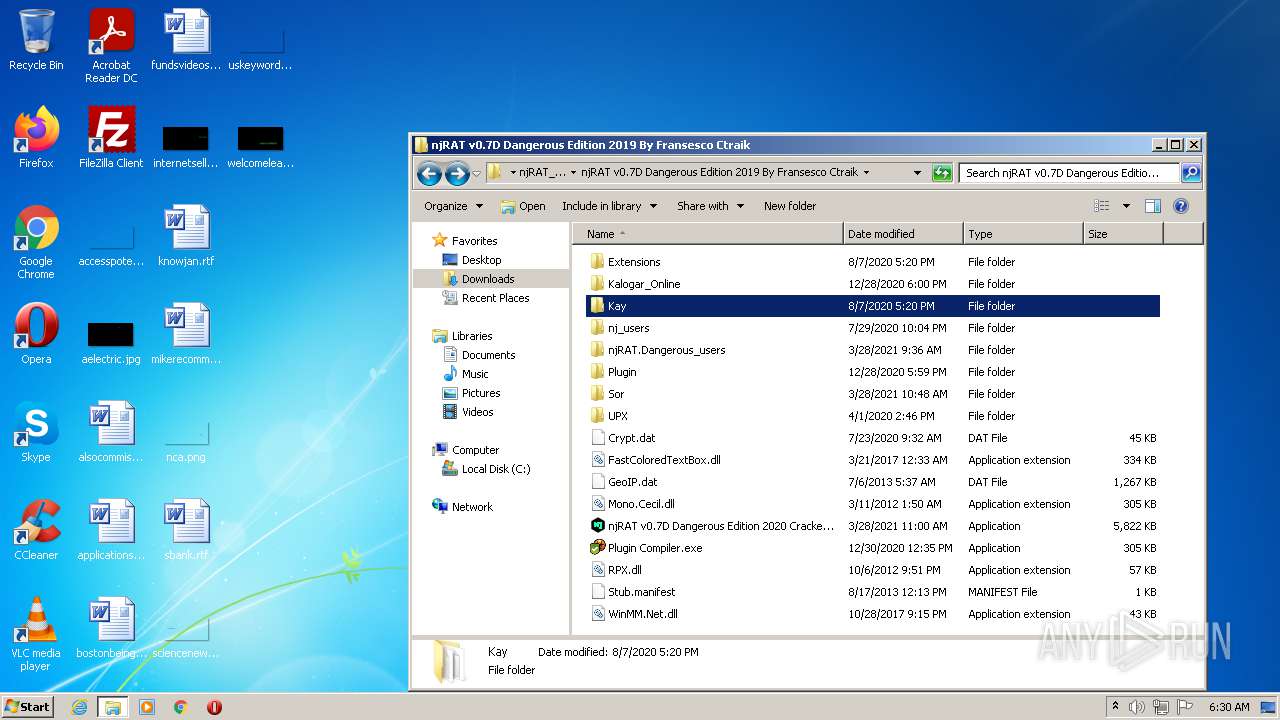Screen dimensions: 1280x720
Task: Launch Acrobat Reader DC from desktop
Action: click(111, 46)
